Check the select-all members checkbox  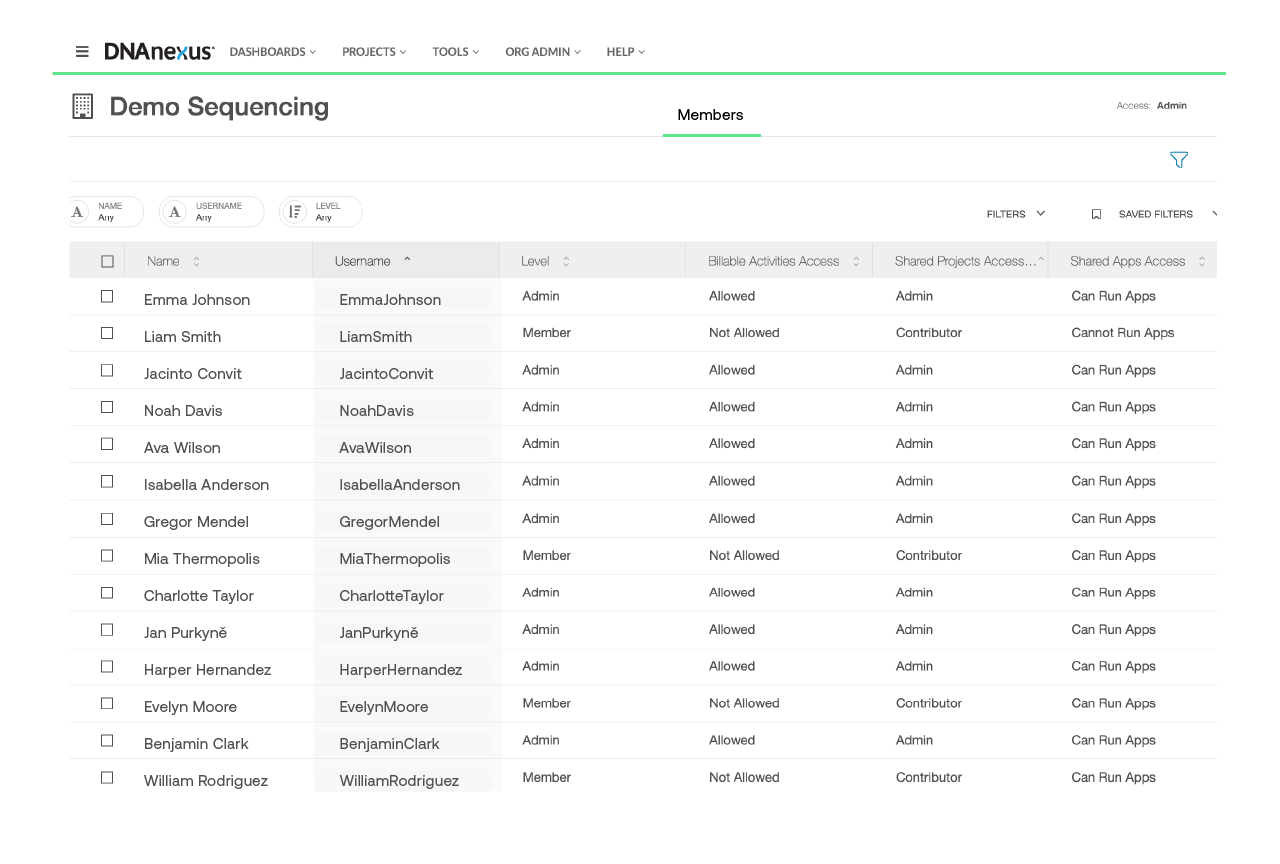pos(107,261)
